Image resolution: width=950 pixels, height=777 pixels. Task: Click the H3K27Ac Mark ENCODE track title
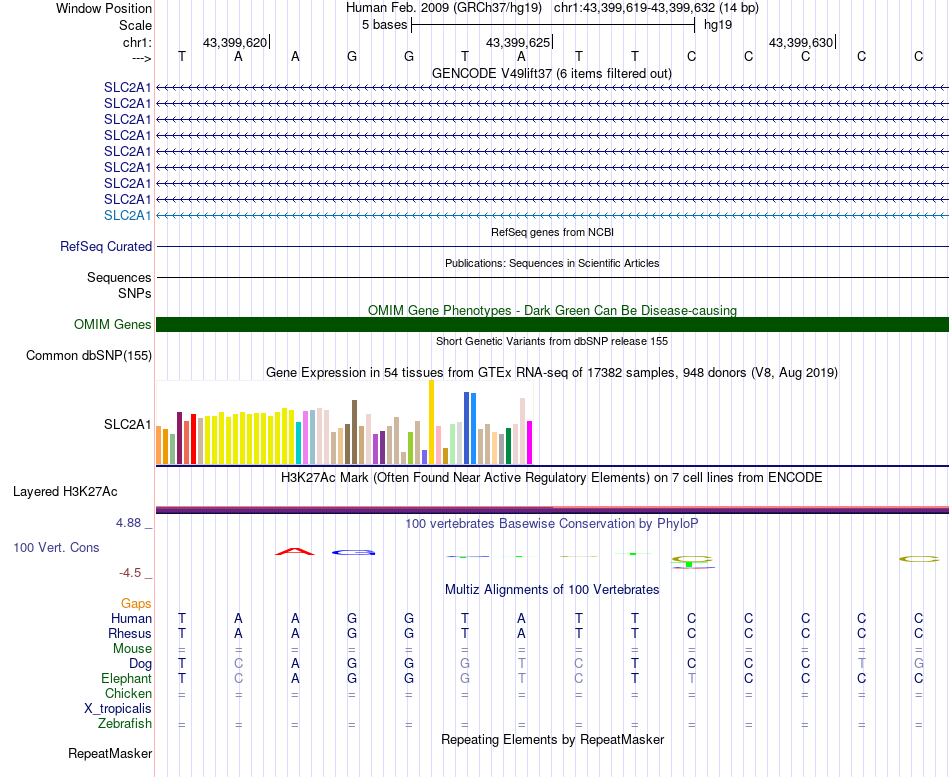pos(551,478)
